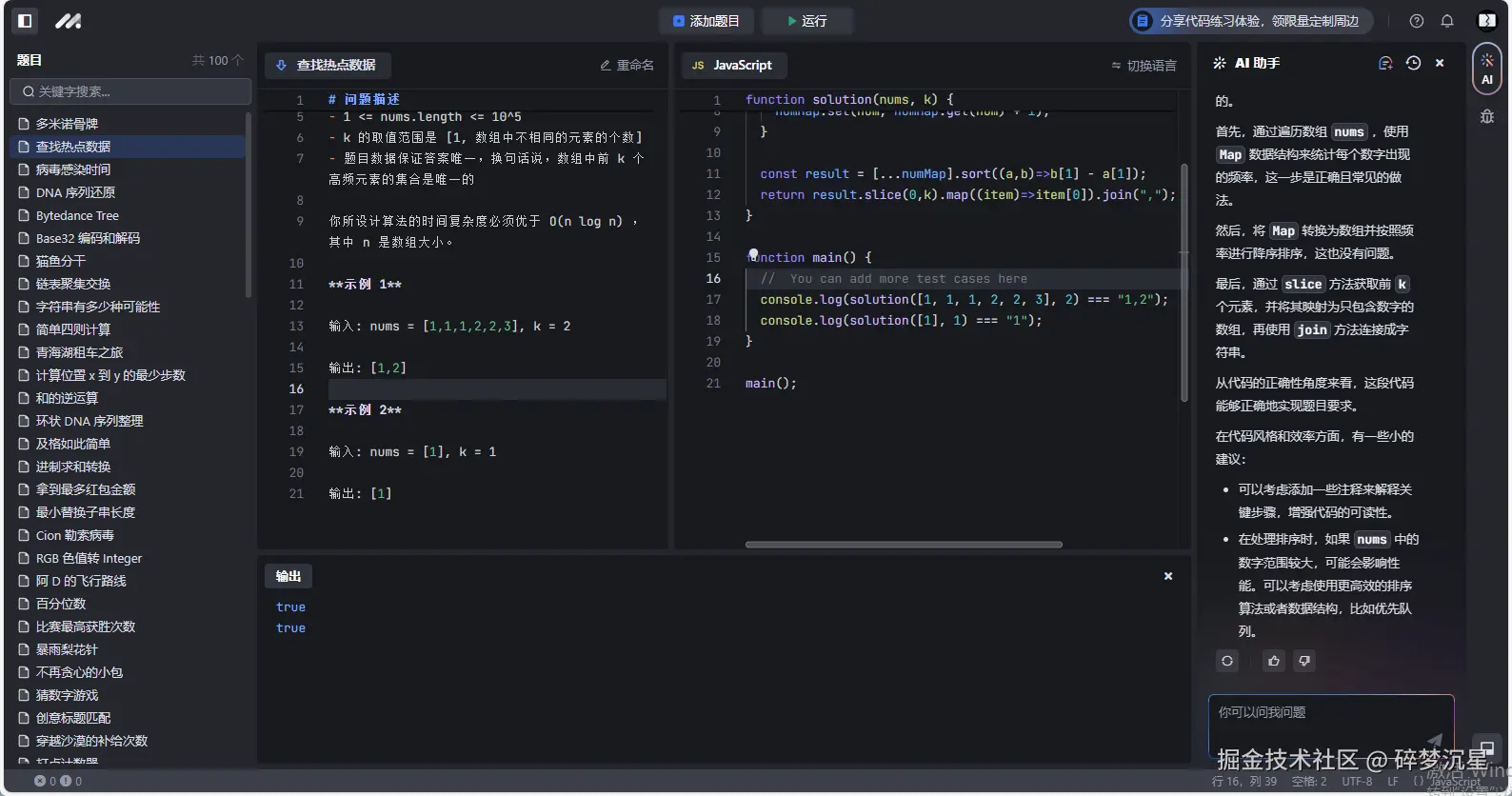1512x796 pixels.
Task: Click the panel layout icon bottom-right
Action: (1486, 746)
